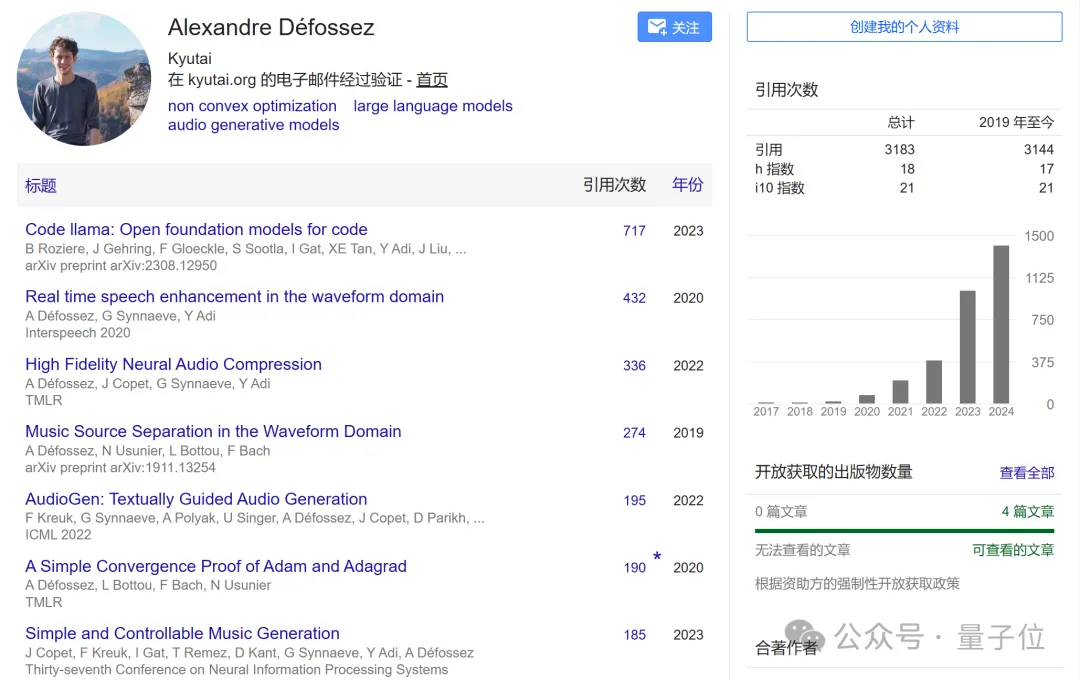Viewport: 1080px width, 680px height.
Task: Click the Alexandre Défossez name heading
Action: tap(271, 28)
